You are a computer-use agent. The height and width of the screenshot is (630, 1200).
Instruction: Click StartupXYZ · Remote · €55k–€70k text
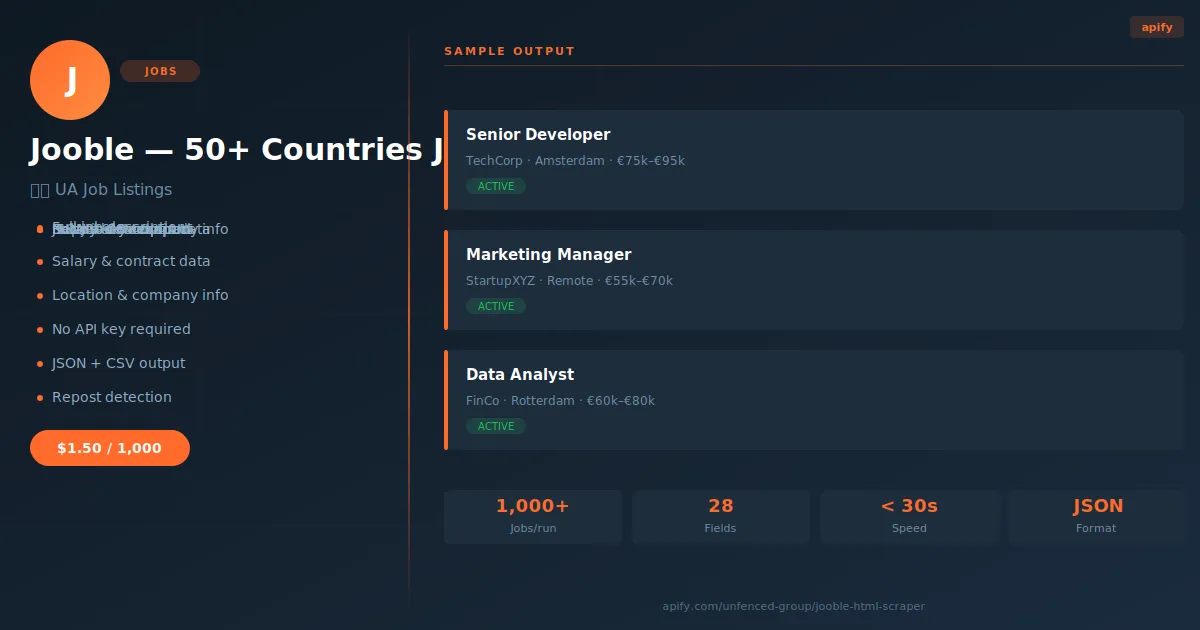[x=569, y=281]
